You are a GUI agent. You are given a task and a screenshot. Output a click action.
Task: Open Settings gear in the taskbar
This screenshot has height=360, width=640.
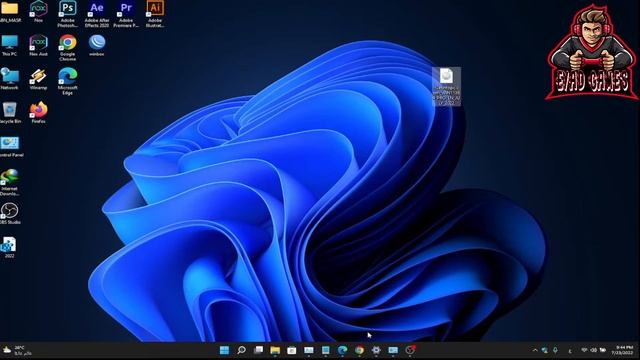pyautogui.click(x=376, y=350)
